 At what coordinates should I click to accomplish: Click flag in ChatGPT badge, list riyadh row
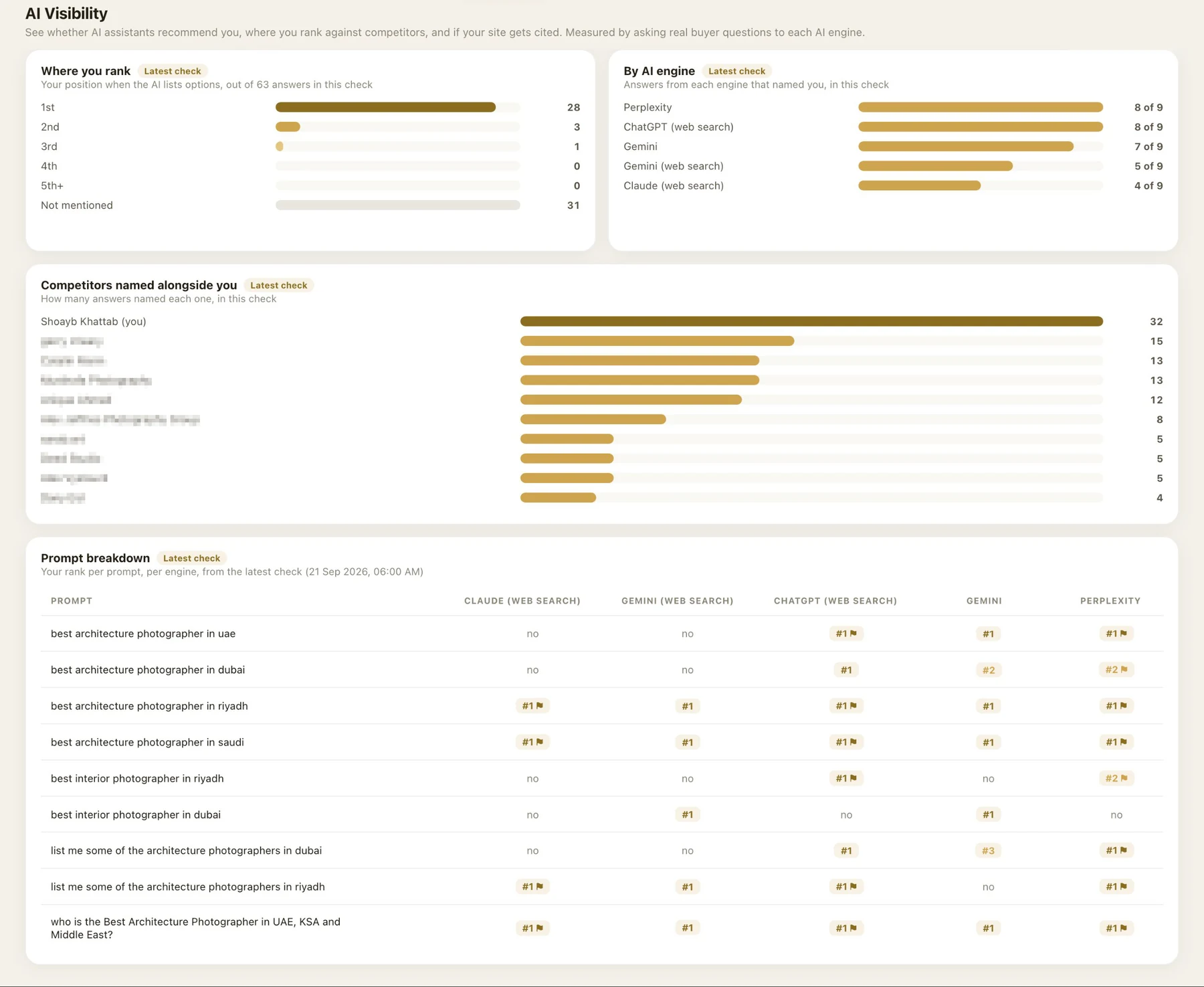854,886
